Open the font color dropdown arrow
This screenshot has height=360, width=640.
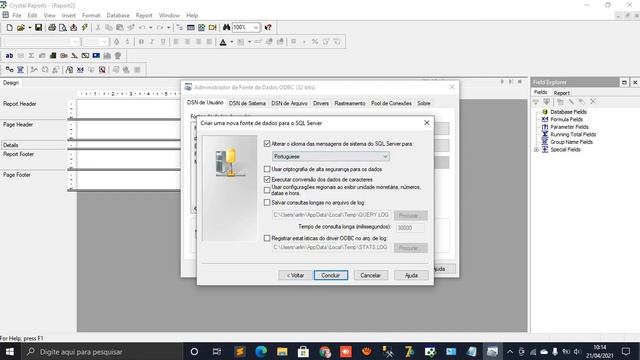coord(231,42)
